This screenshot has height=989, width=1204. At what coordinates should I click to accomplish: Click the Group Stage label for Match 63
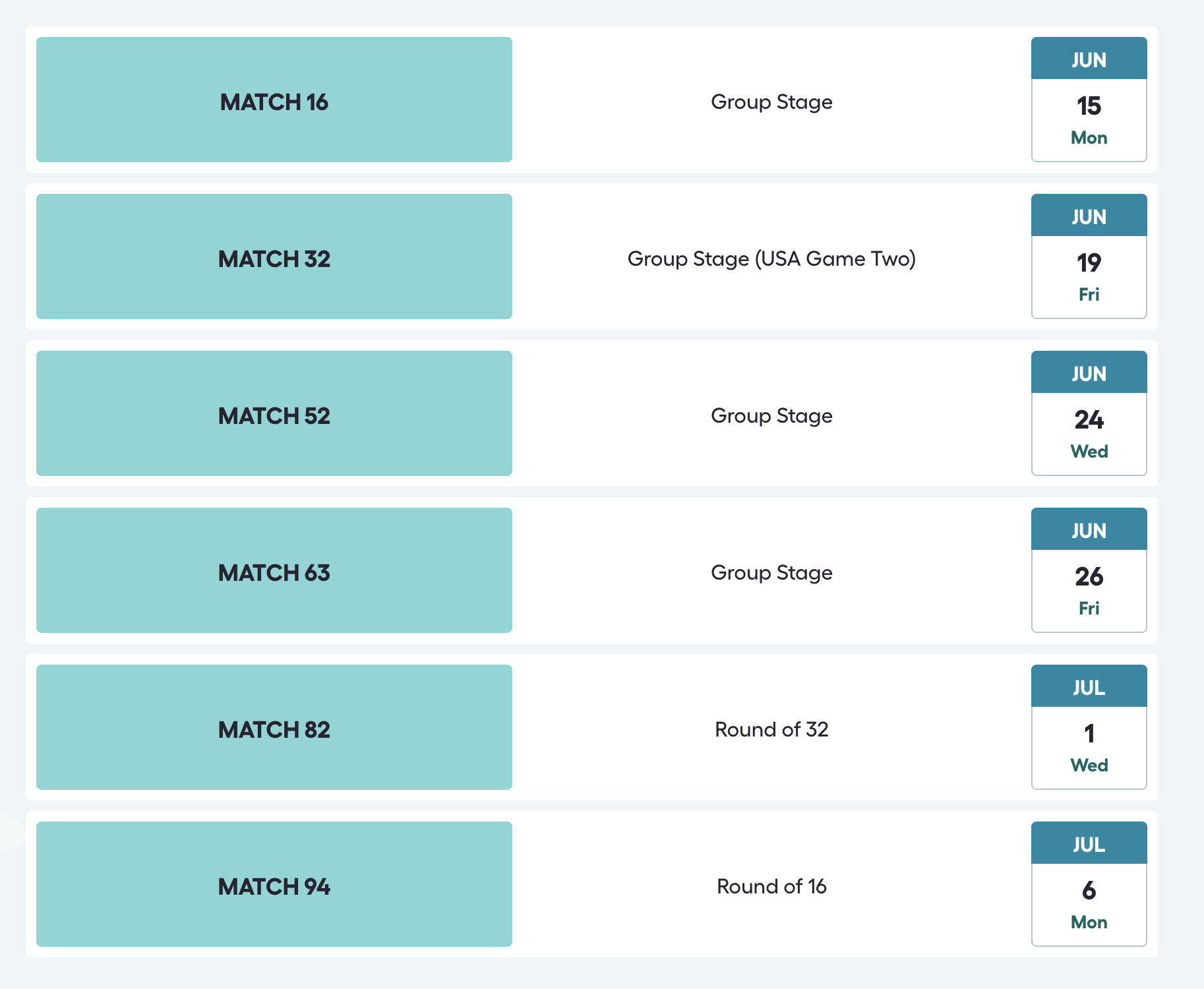pyautogui.click(x=771, y=573)
